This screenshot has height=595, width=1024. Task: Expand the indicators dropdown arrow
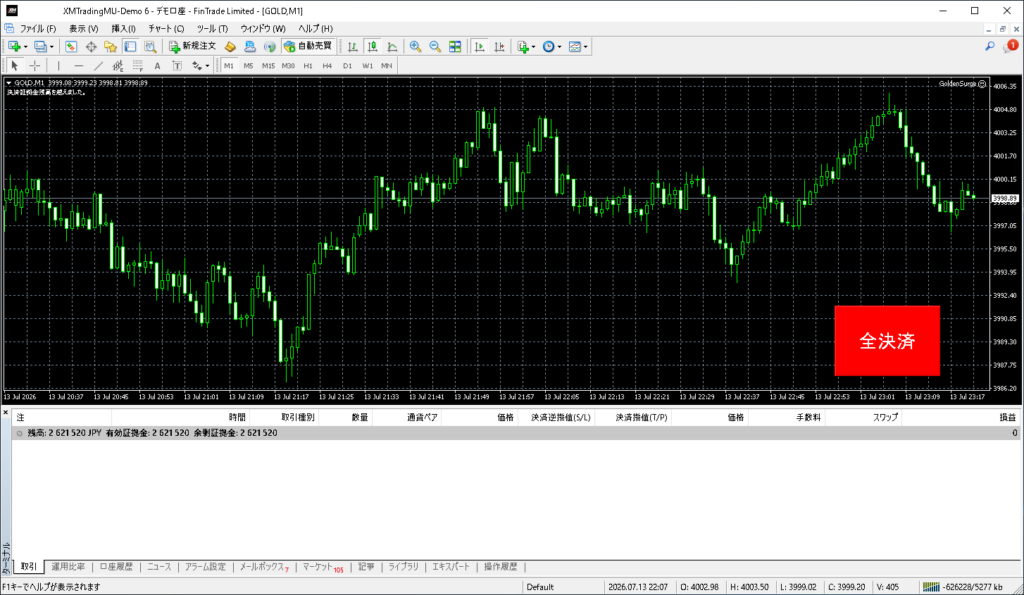(534, 47)
